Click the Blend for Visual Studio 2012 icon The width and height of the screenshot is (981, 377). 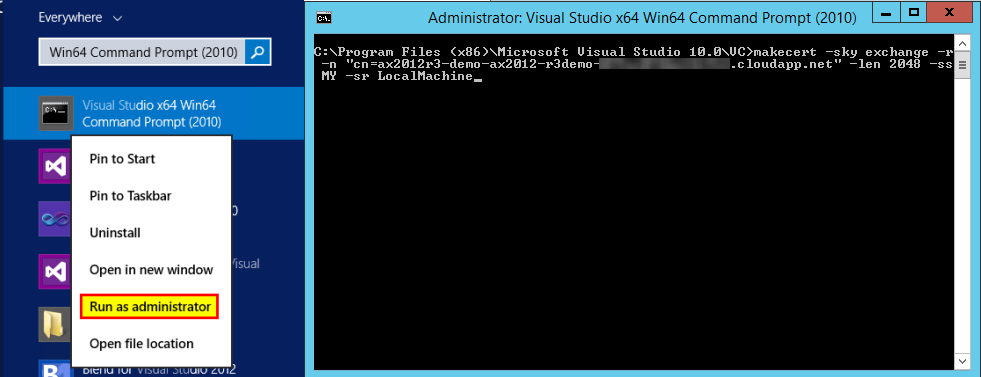pos(54,368)
